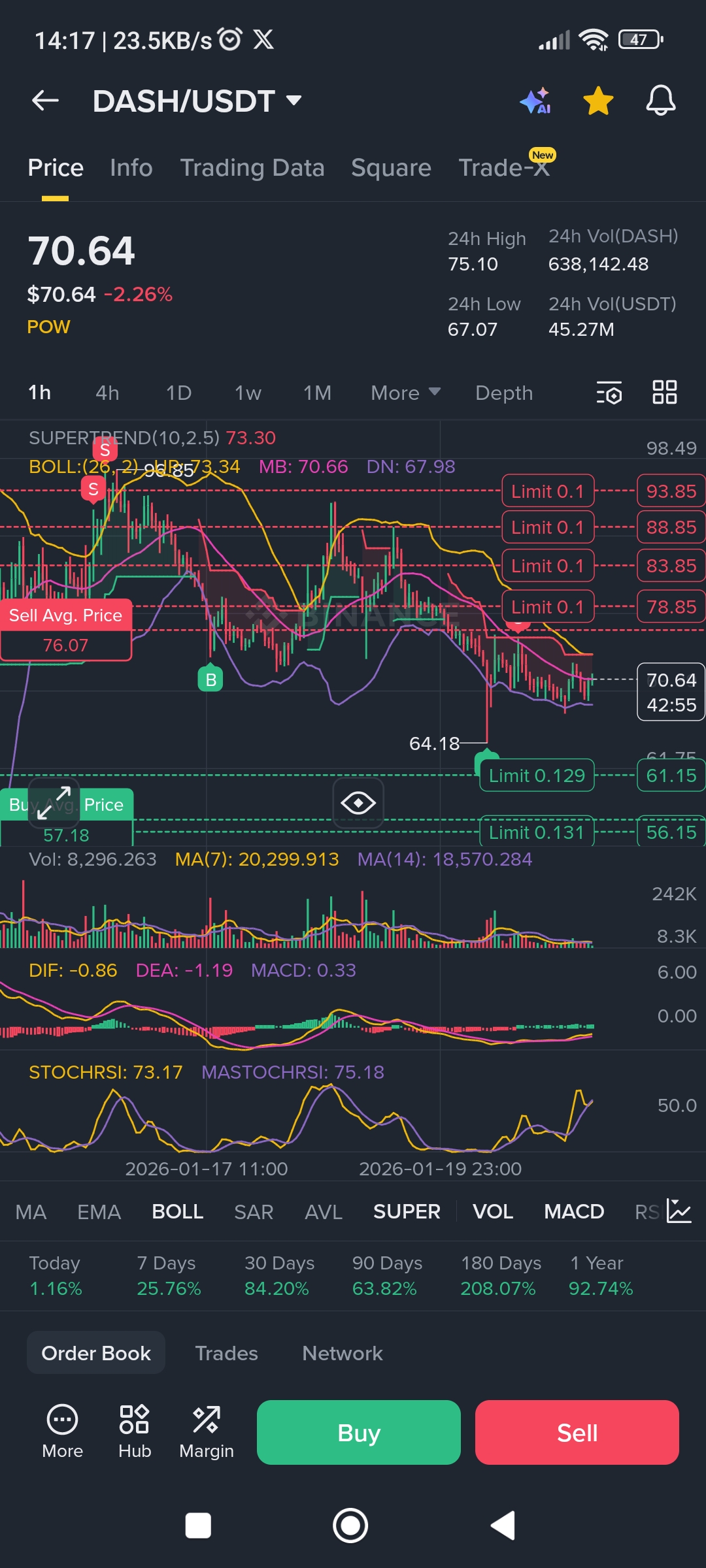This screenshot has width=706, height=1568.
Task: Tap the Limit 0.129 buy order label
Action: [537, 775]
